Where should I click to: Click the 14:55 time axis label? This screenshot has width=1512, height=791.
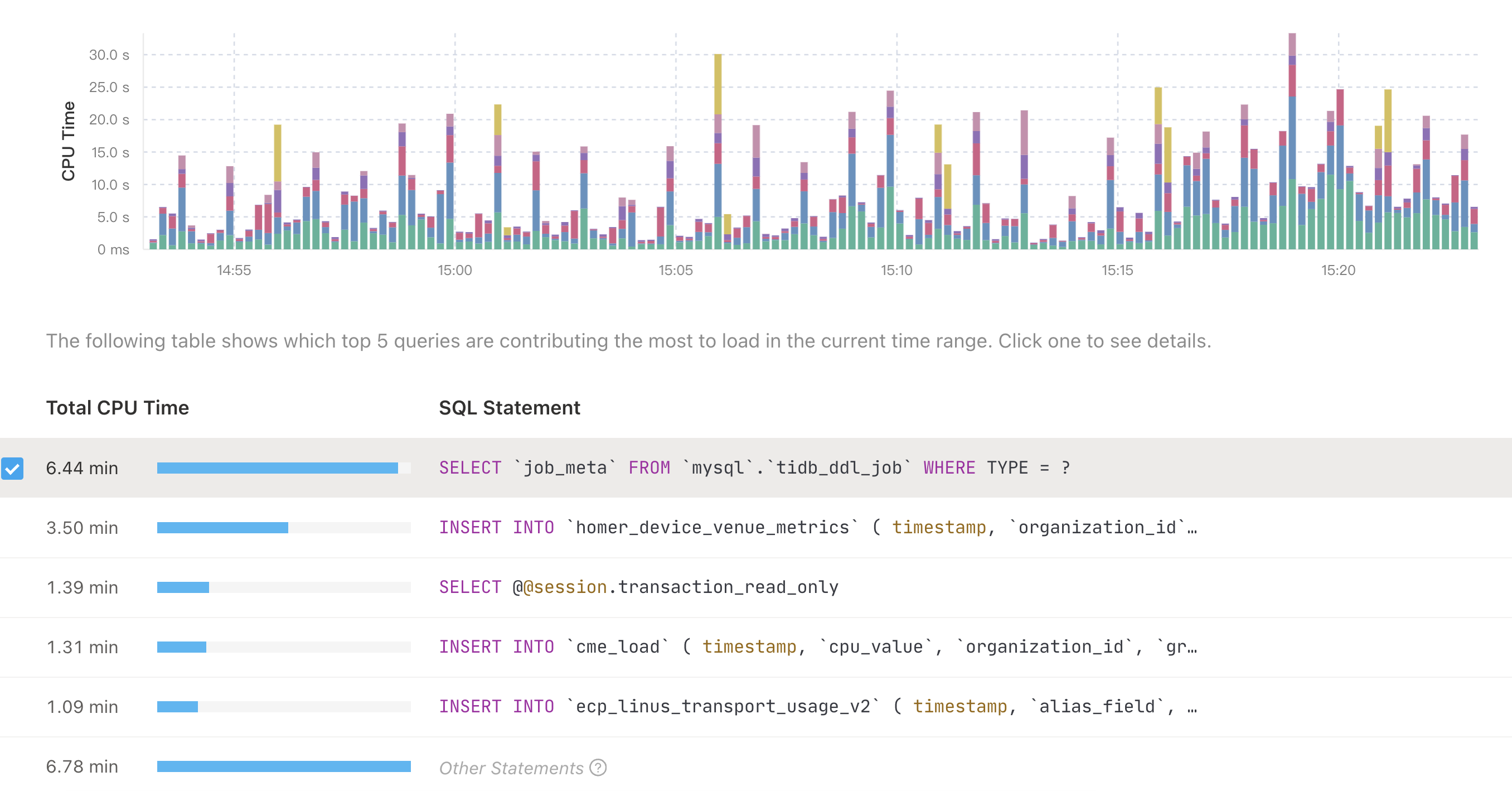coord(234,270)
